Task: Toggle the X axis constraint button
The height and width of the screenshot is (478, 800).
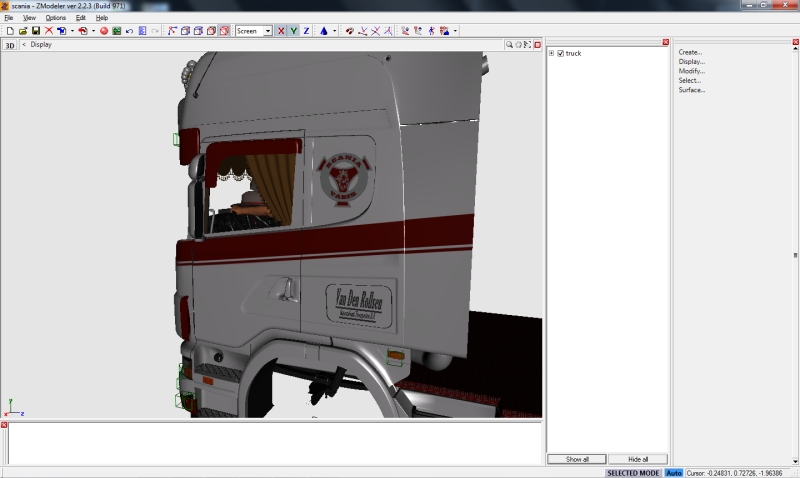Action: pos(280,31)
